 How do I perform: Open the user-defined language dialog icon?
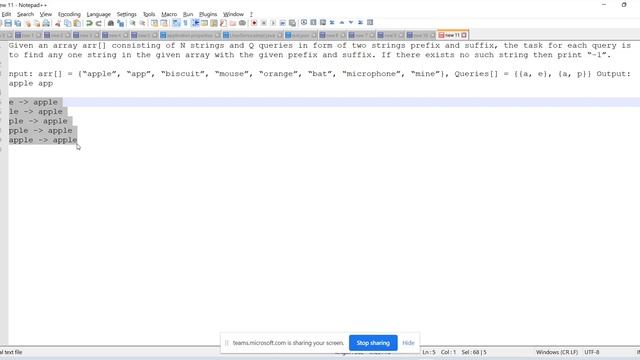(204, 23)
